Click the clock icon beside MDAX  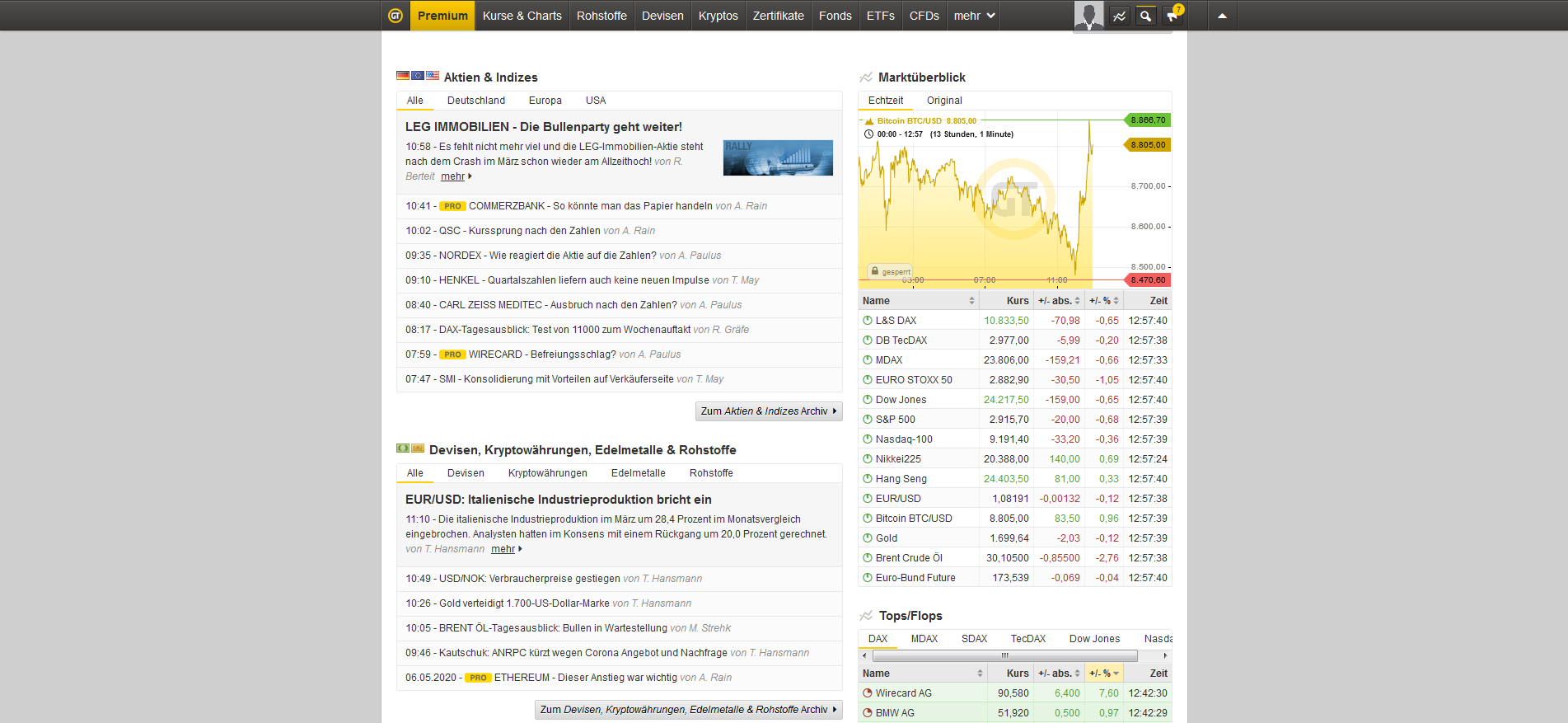[868, 360]
